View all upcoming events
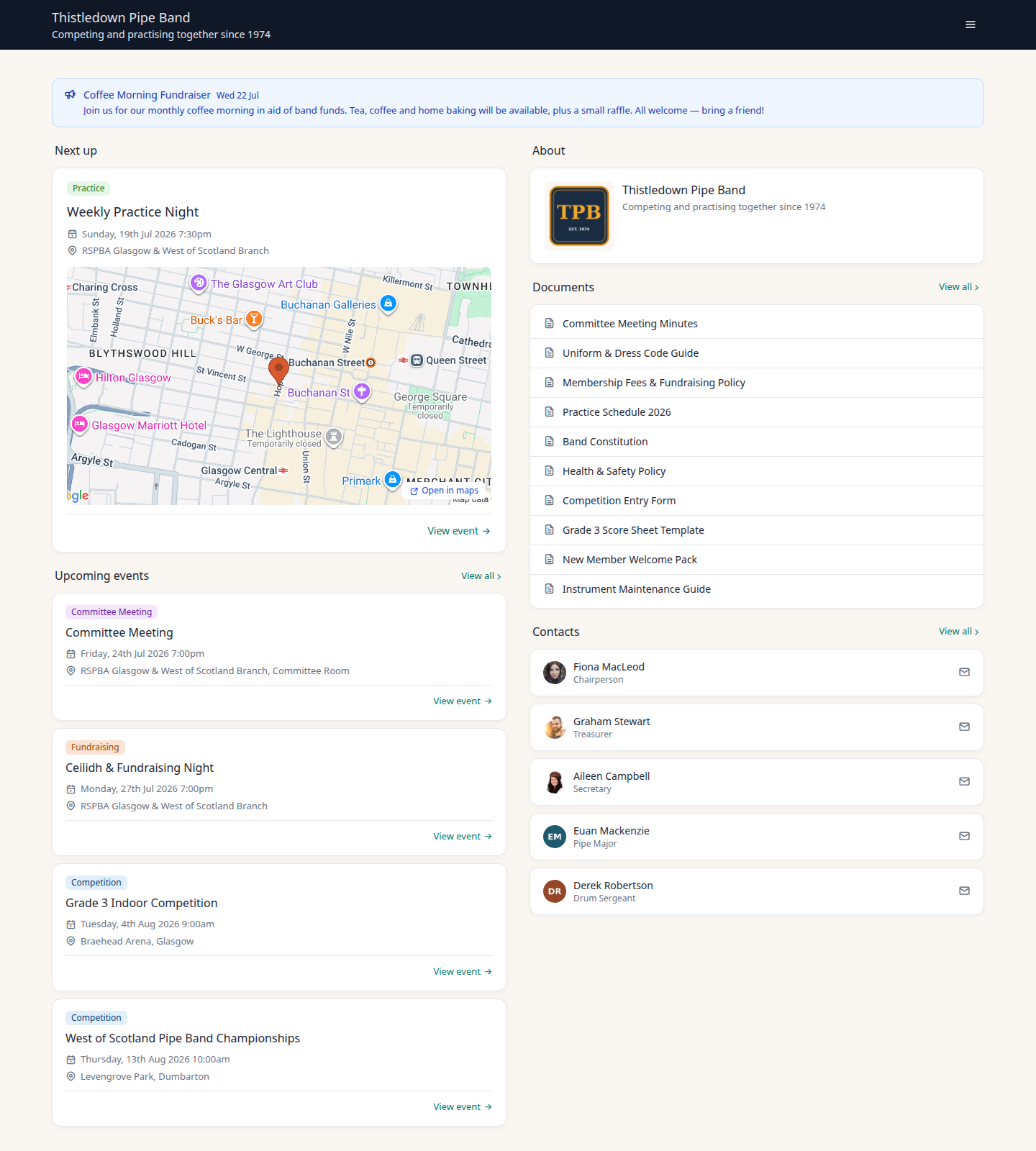This screenshot has width=1036, height=1151. (x=481, y=576)
